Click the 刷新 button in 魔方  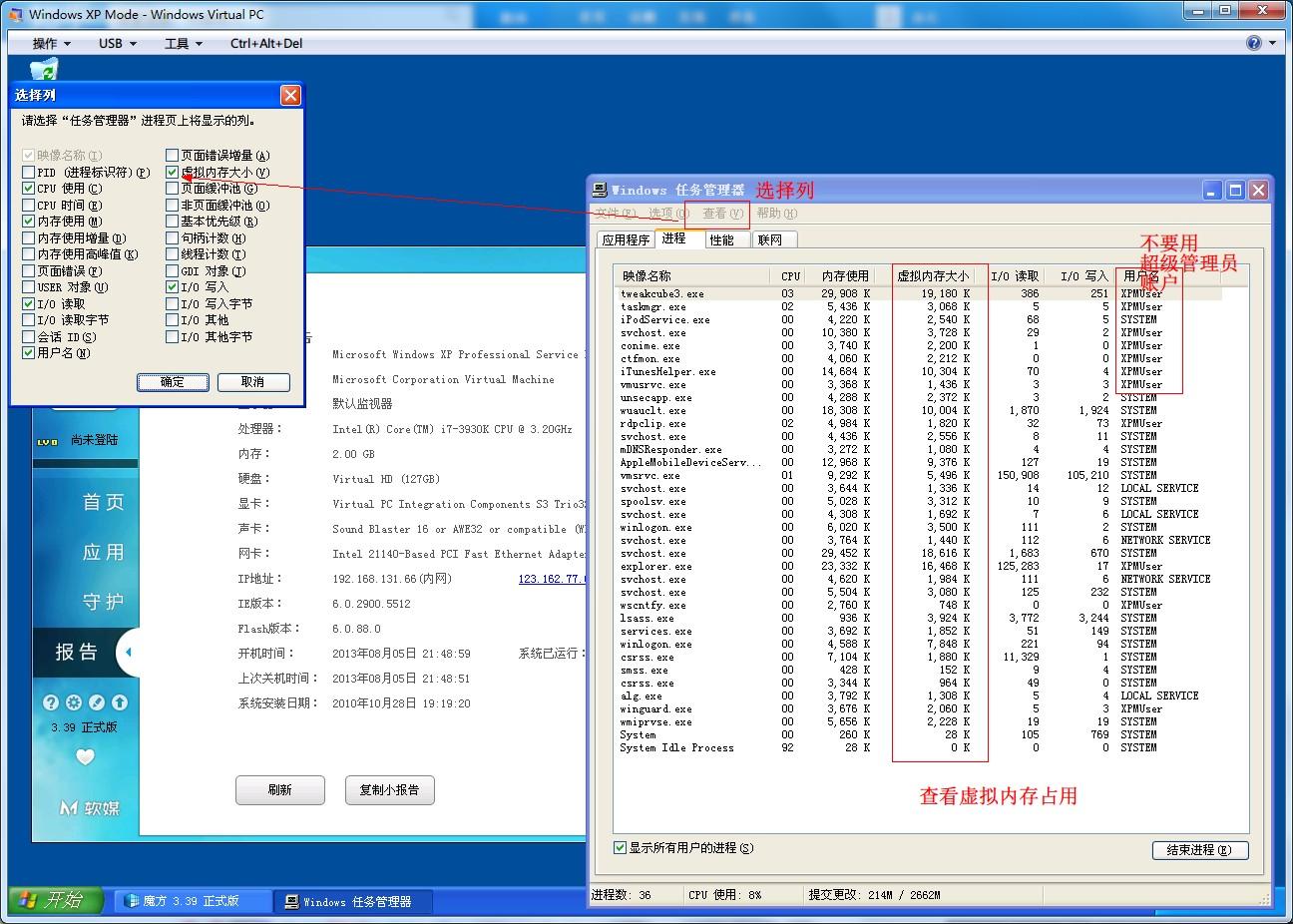[280, 789]
